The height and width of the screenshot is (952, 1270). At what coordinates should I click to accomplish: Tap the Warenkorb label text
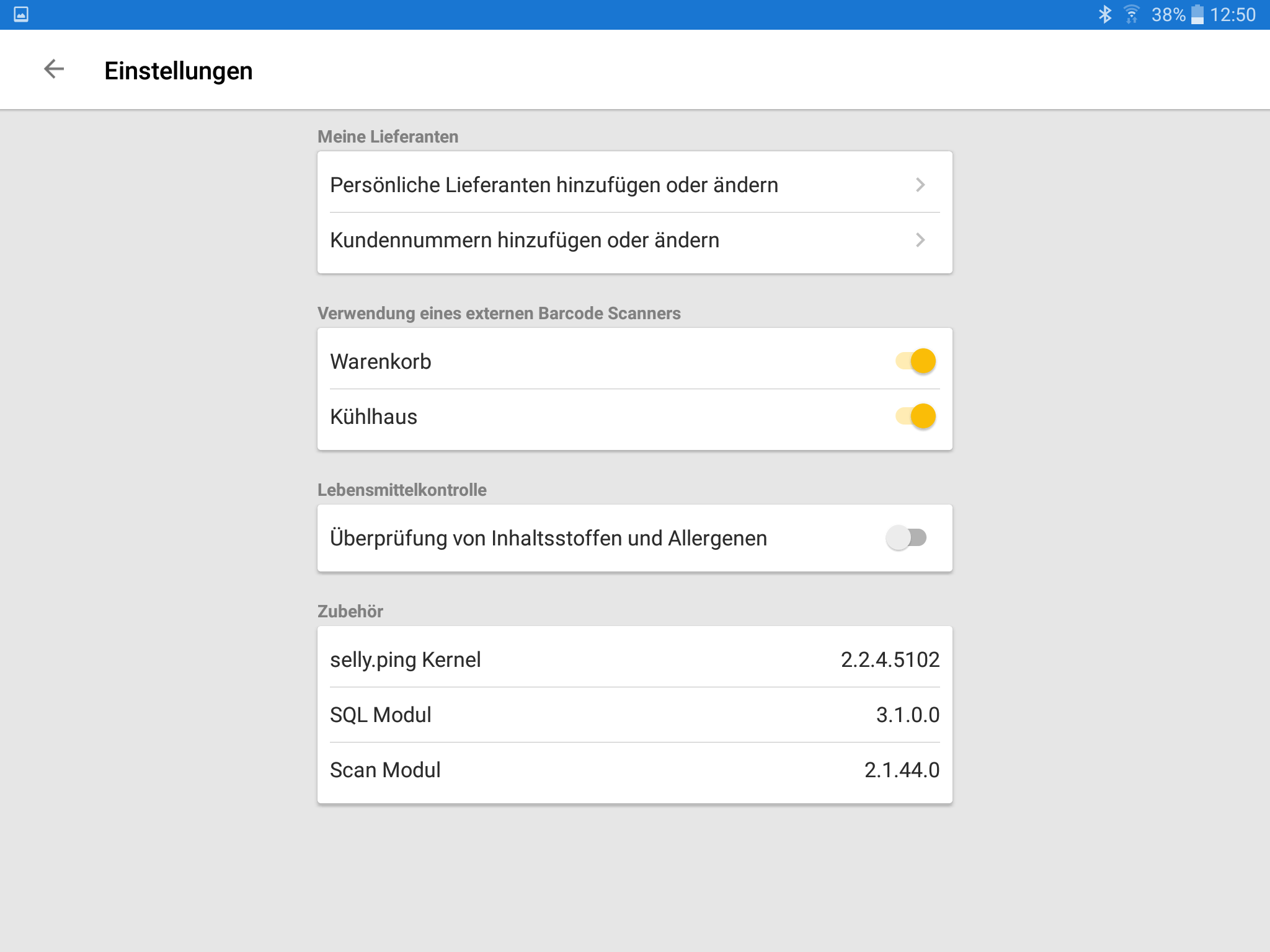381,361
